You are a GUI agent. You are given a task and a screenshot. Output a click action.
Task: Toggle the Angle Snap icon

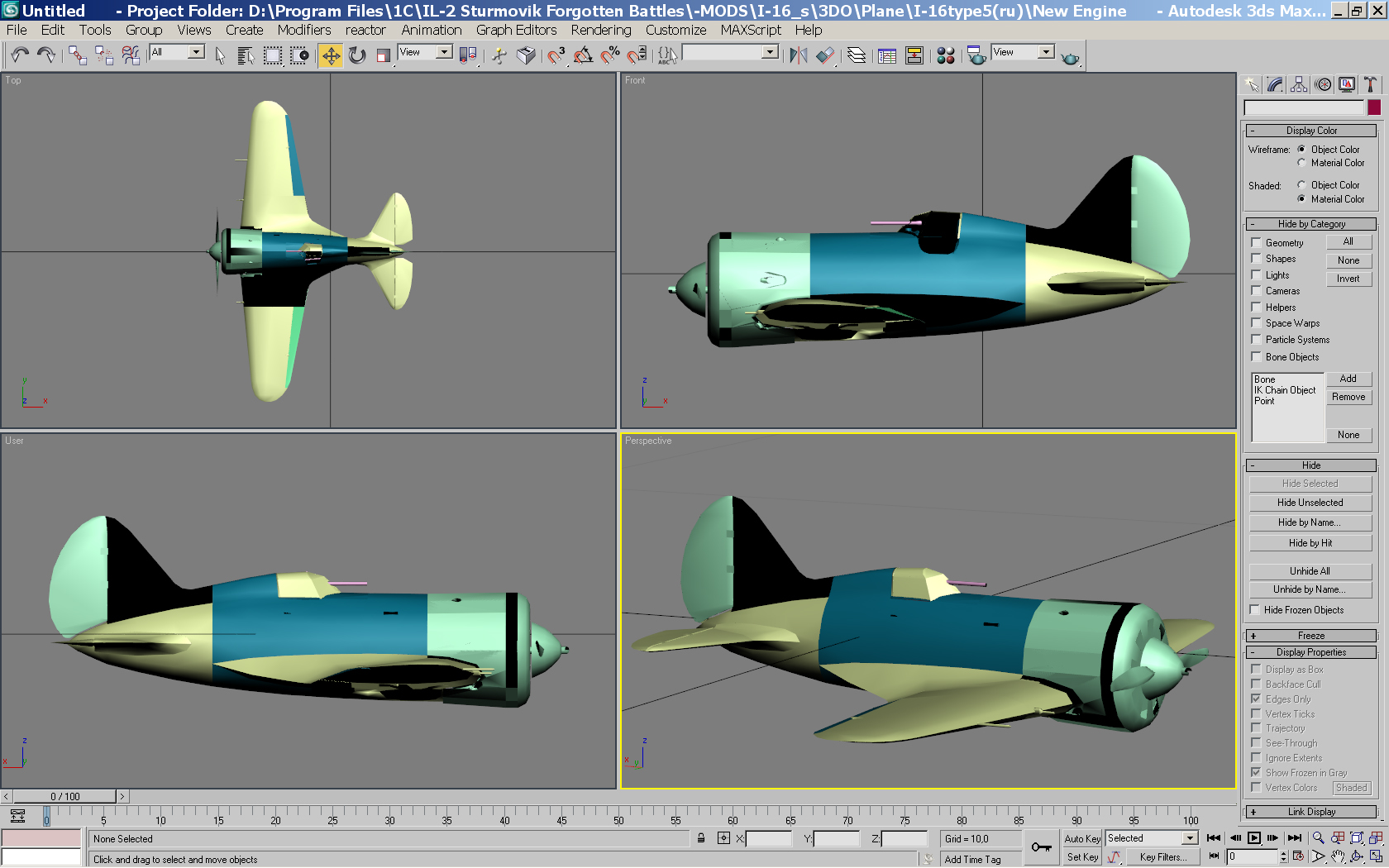pos(583,55)
